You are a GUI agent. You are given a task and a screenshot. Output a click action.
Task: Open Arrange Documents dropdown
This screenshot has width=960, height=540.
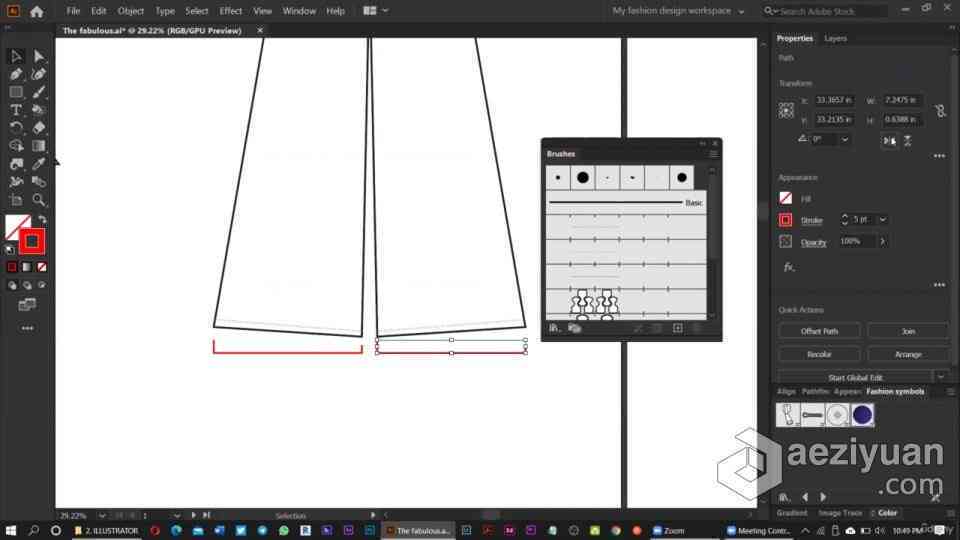375,11
